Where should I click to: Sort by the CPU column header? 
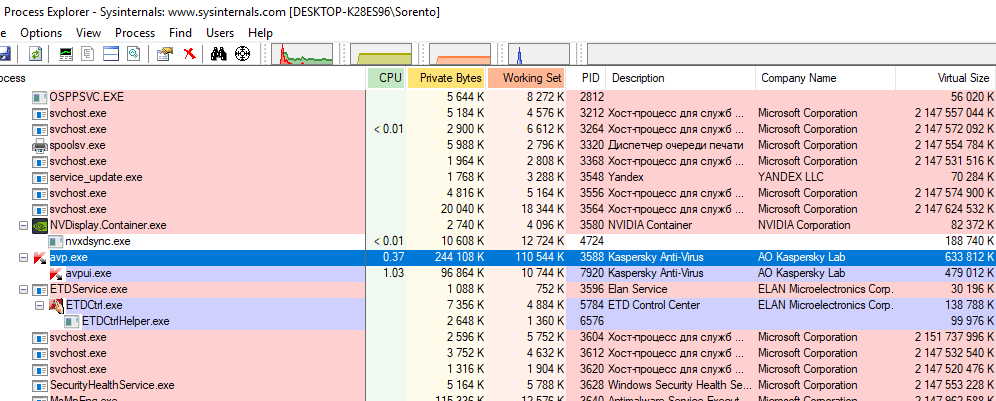(386, 78)
